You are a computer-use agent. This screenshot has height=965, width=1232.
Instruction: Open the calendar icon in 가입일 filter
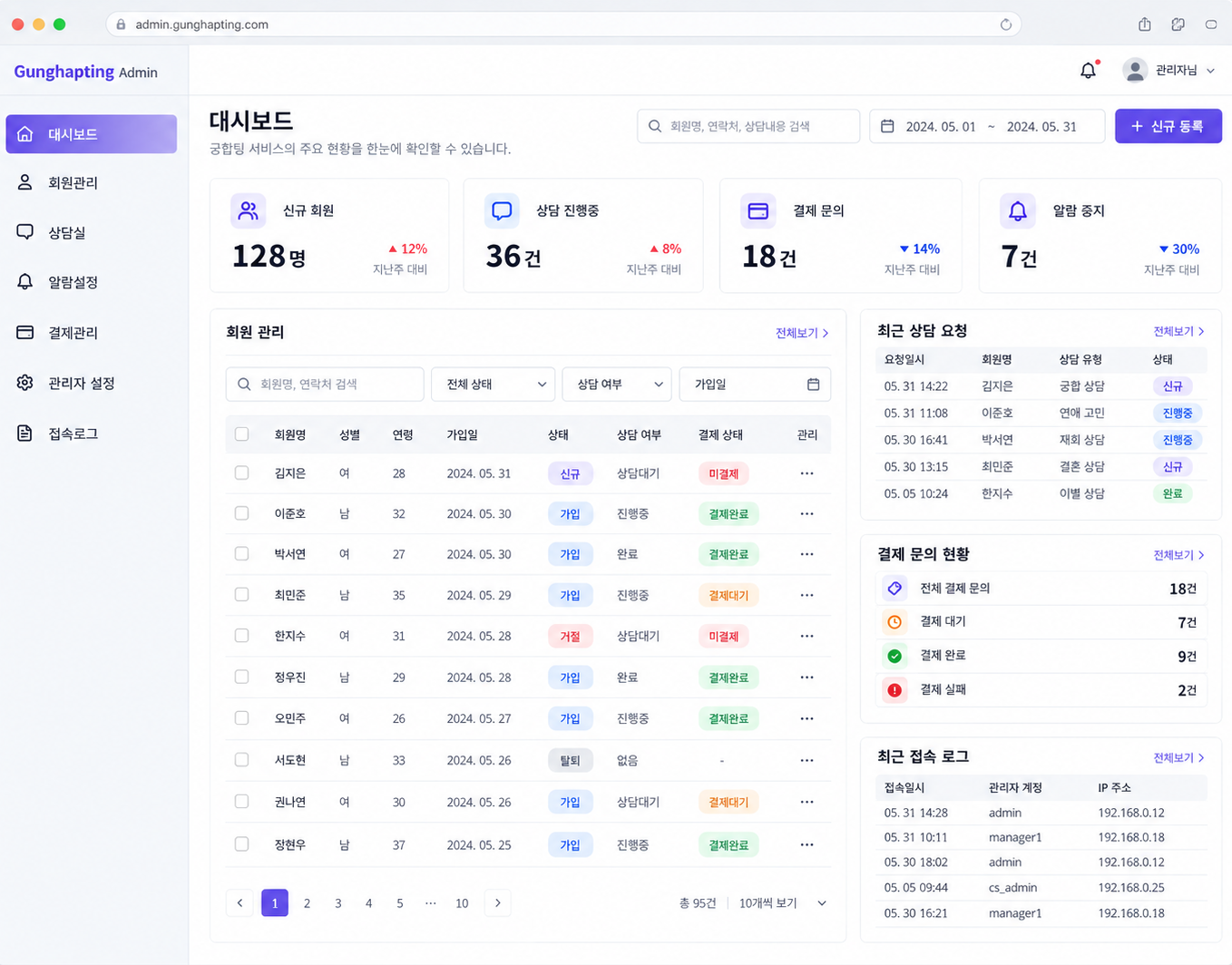click(x=813, y=385)
